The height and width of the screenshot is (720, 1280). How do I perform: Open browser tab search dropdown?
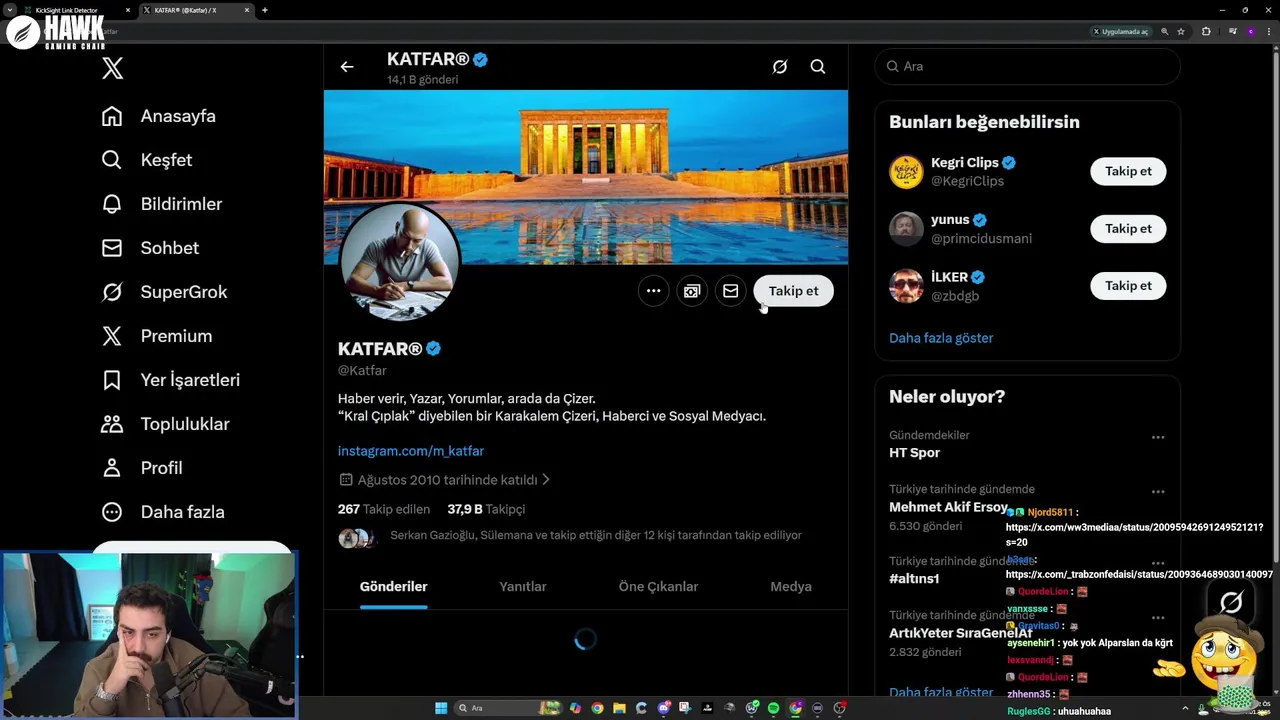pos(9,10)
